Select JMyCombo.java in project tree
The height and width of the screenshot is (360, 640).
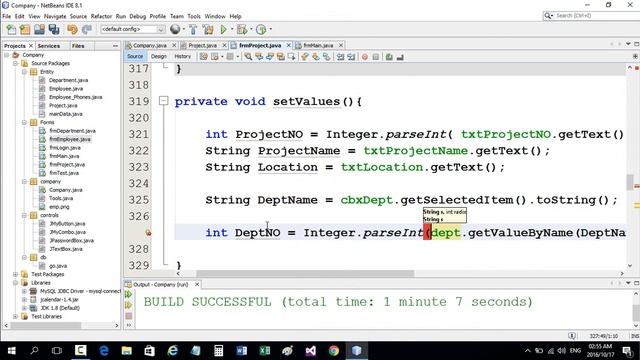(67, 232)
